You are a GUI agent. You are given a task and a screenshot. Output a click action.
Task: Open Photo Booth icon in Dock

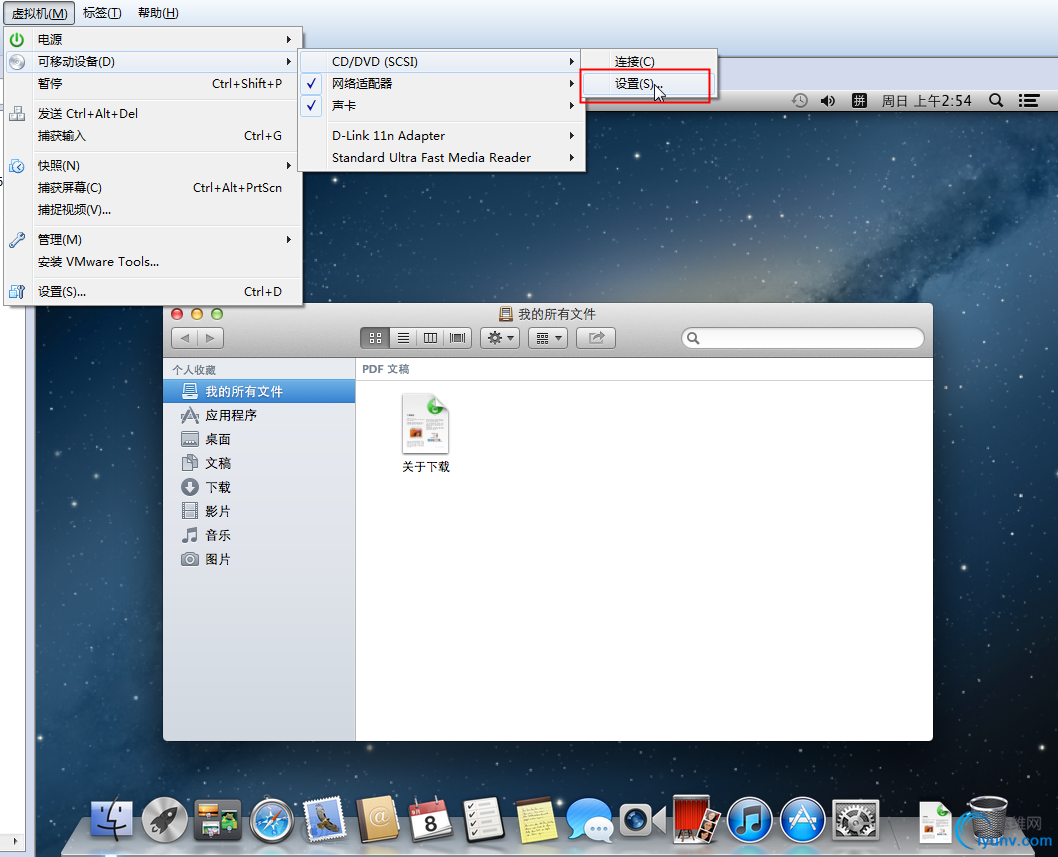pos(696,819)
